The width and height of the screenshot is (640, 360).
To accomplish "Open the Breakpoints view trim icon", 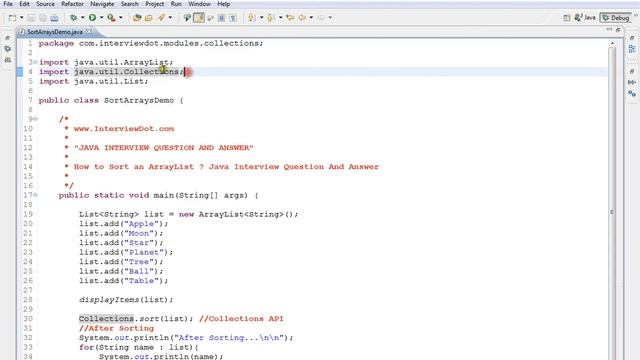I will (x=632, y=93).
